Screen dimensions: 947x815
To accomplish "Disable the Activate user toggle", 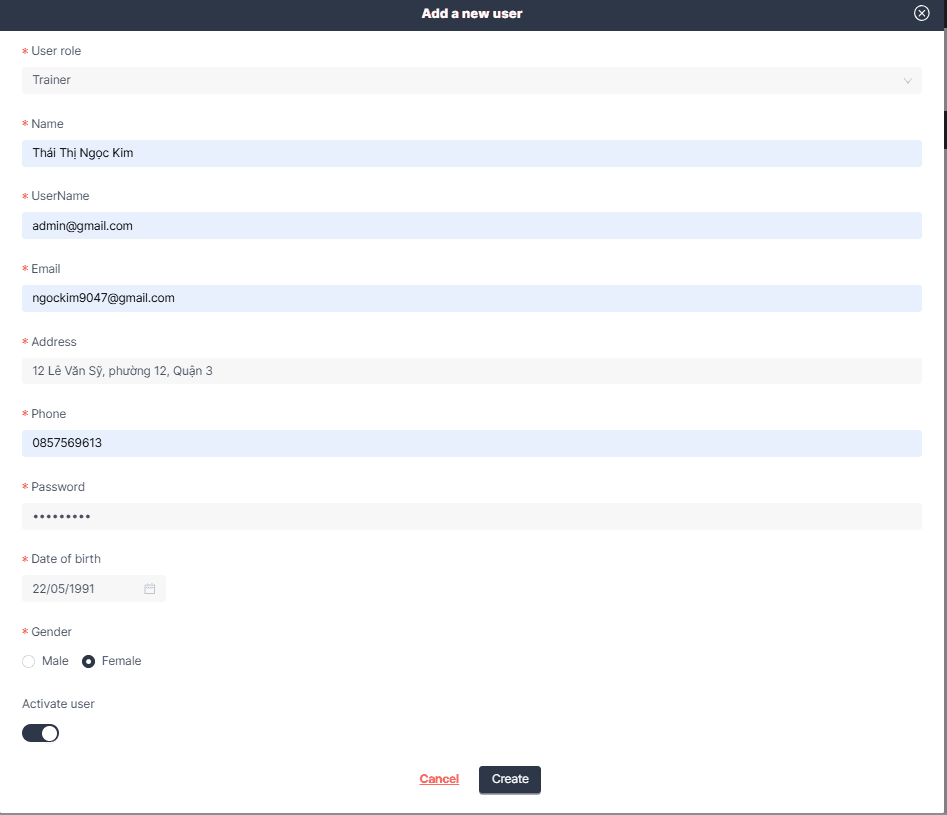I will pyautogui.click(x=40, y=733).
